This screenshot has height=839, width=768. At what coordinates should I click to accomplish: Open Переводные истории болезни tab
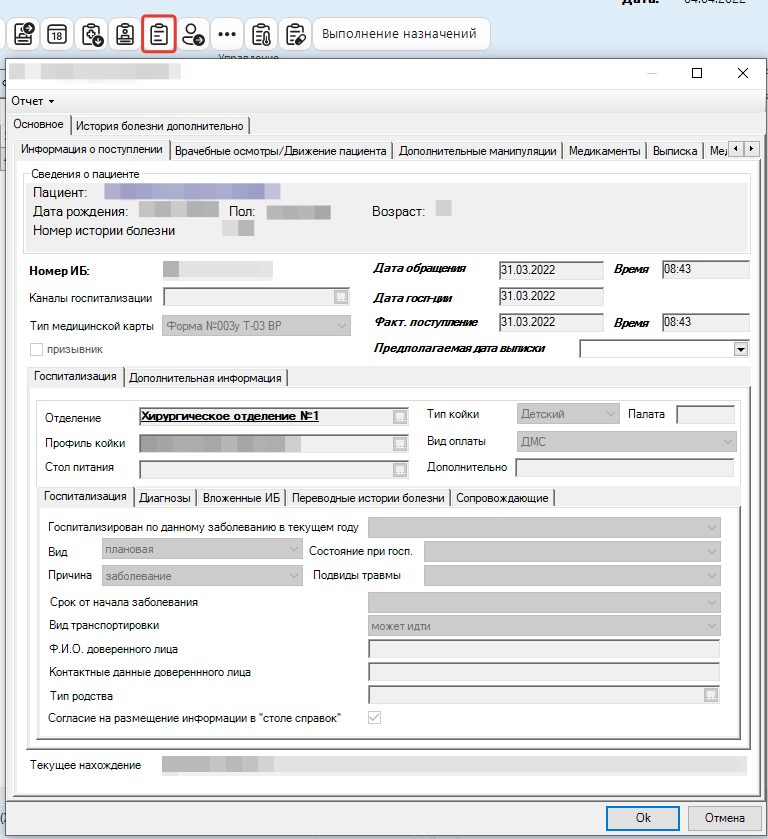click(368, 498)
